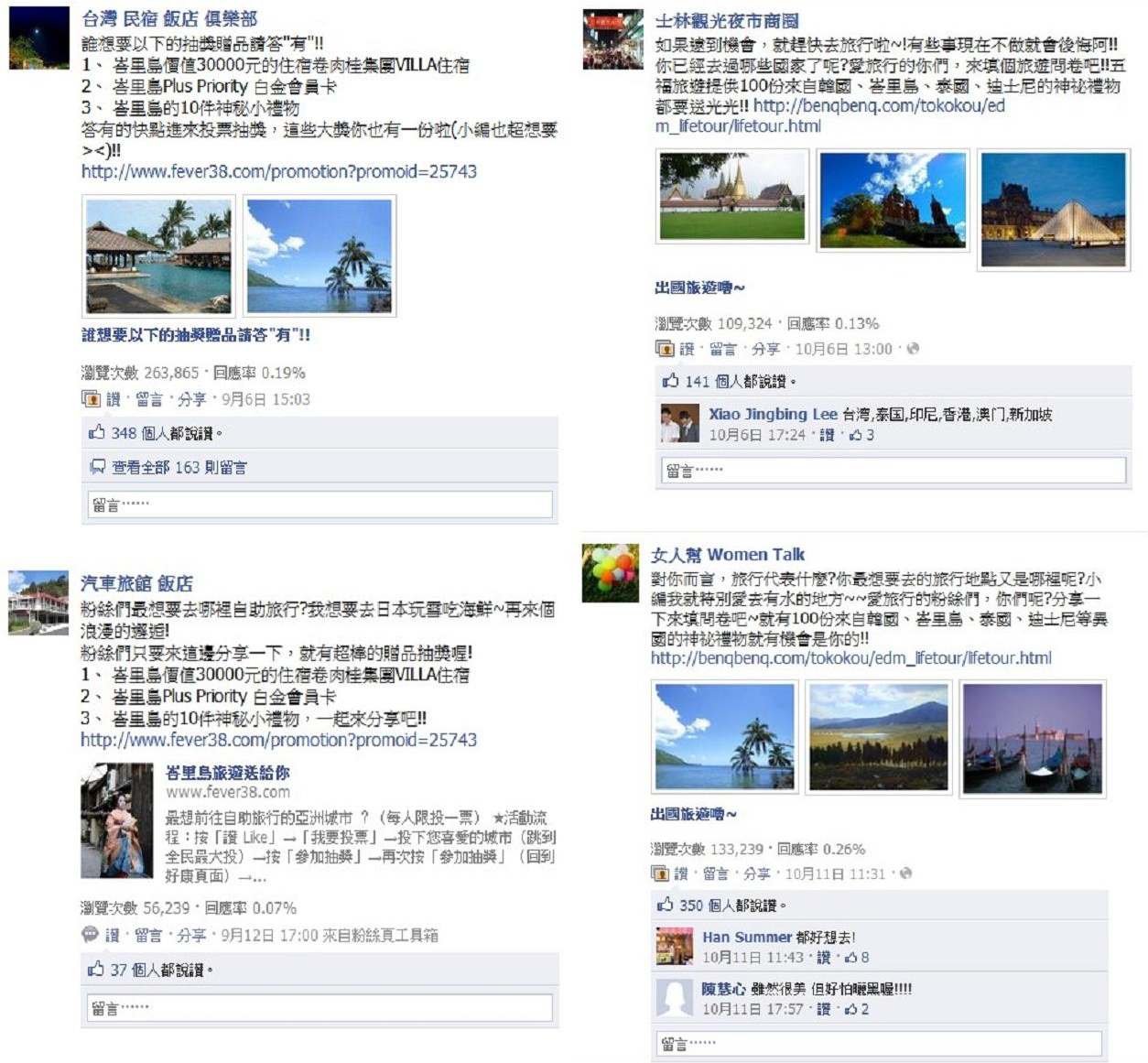Image resolution: width=1148 pixels, height=1063 pixels.
Task: Click Xiao Jingbing Lee's profile picture
Action: [679, 422]
